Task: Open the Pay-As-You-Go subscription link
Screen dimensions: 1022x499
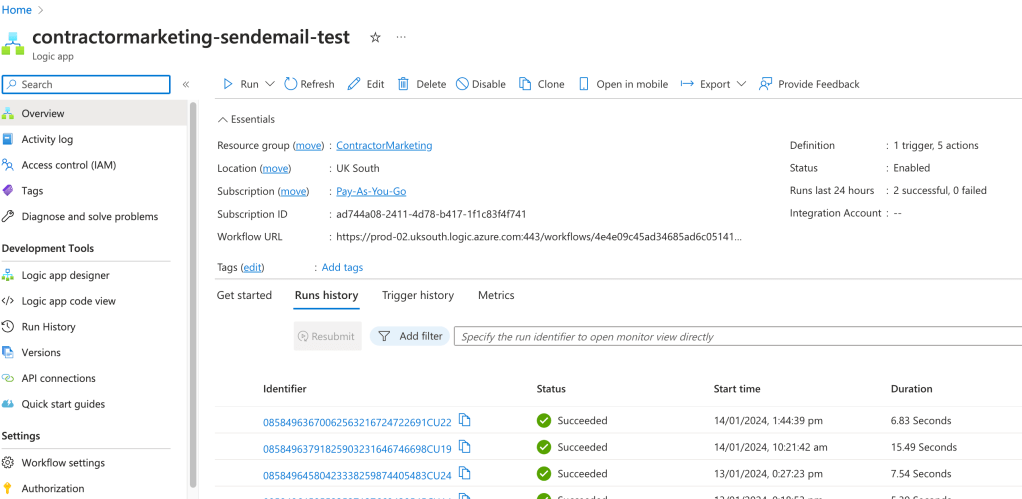Action: [x=371, y=192]
